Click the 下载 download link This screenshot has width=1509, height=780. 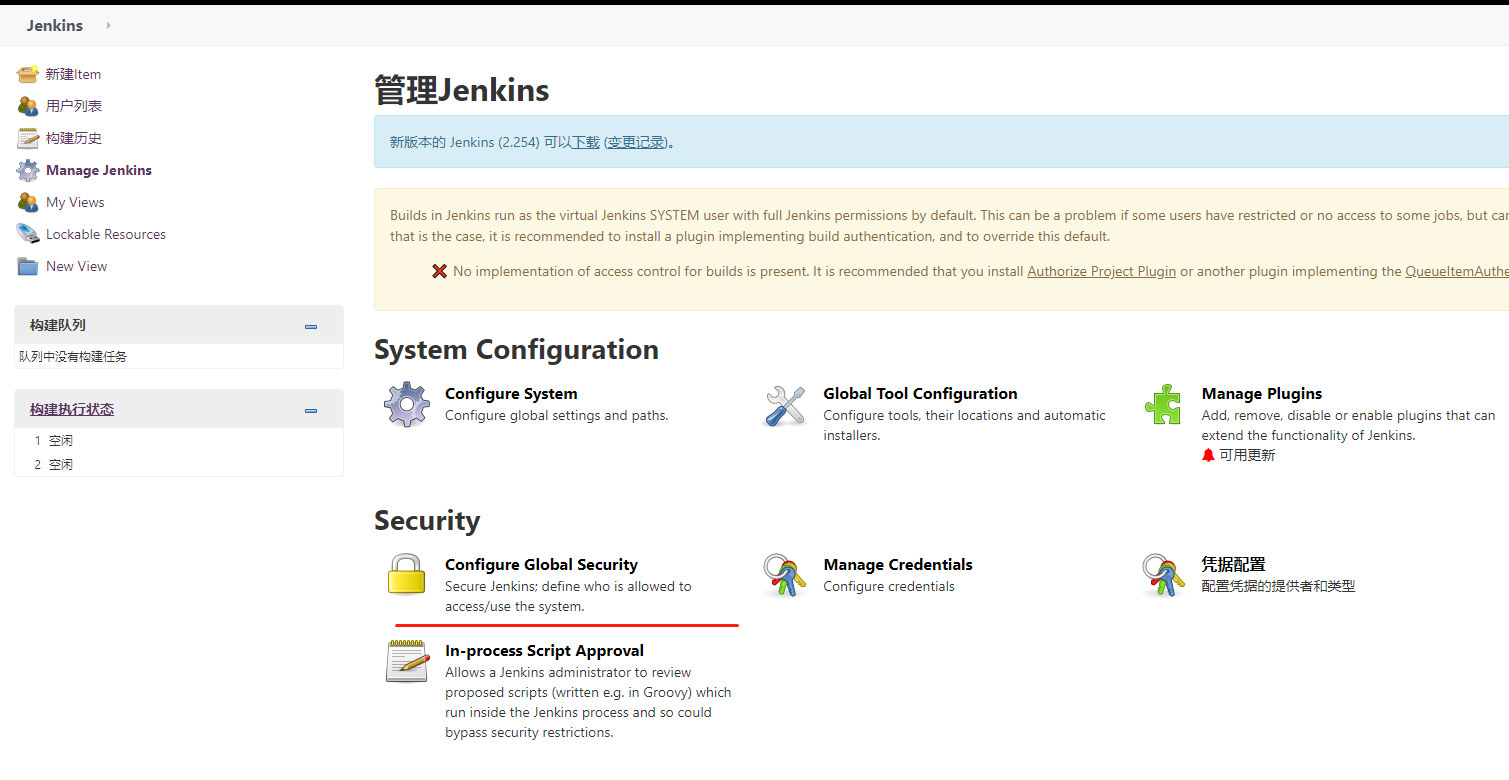click(x=585, y=142)
